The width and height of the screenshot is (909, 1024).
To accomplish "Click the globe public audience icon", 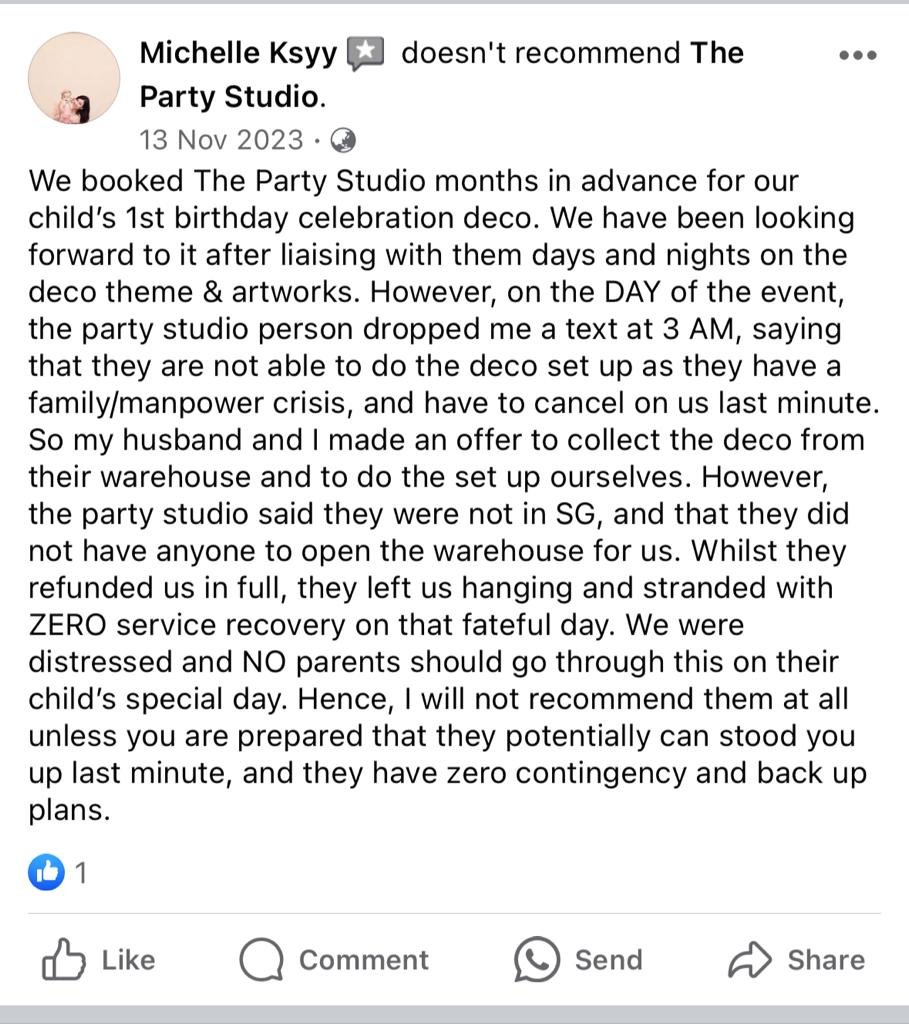I will click(342, 140).
